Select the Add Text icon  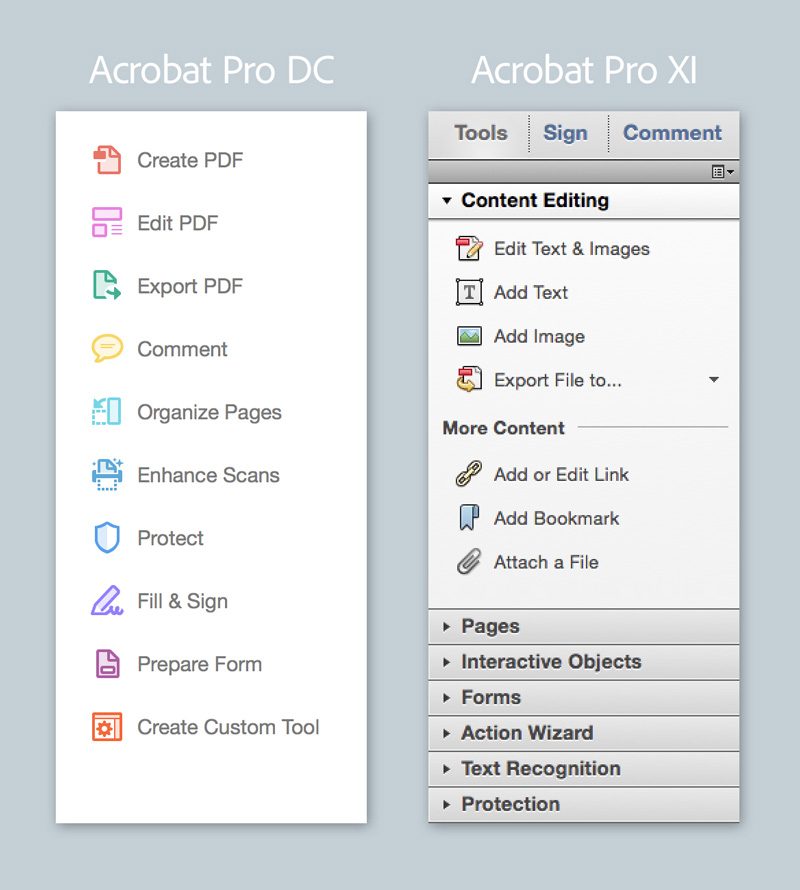[x=468, y=292]
